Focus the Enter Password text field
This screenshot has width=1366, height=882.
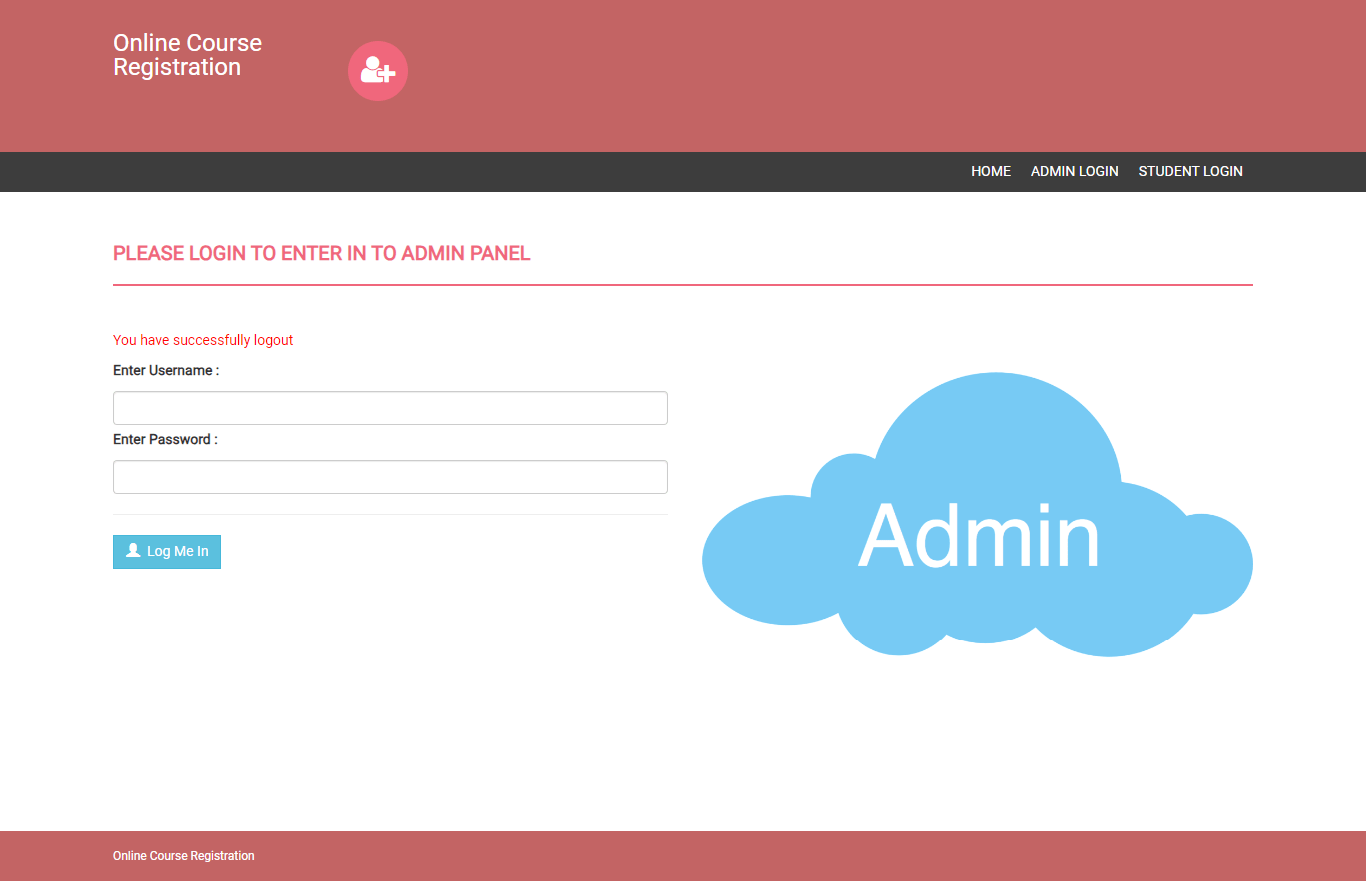[x=390, y=477]
